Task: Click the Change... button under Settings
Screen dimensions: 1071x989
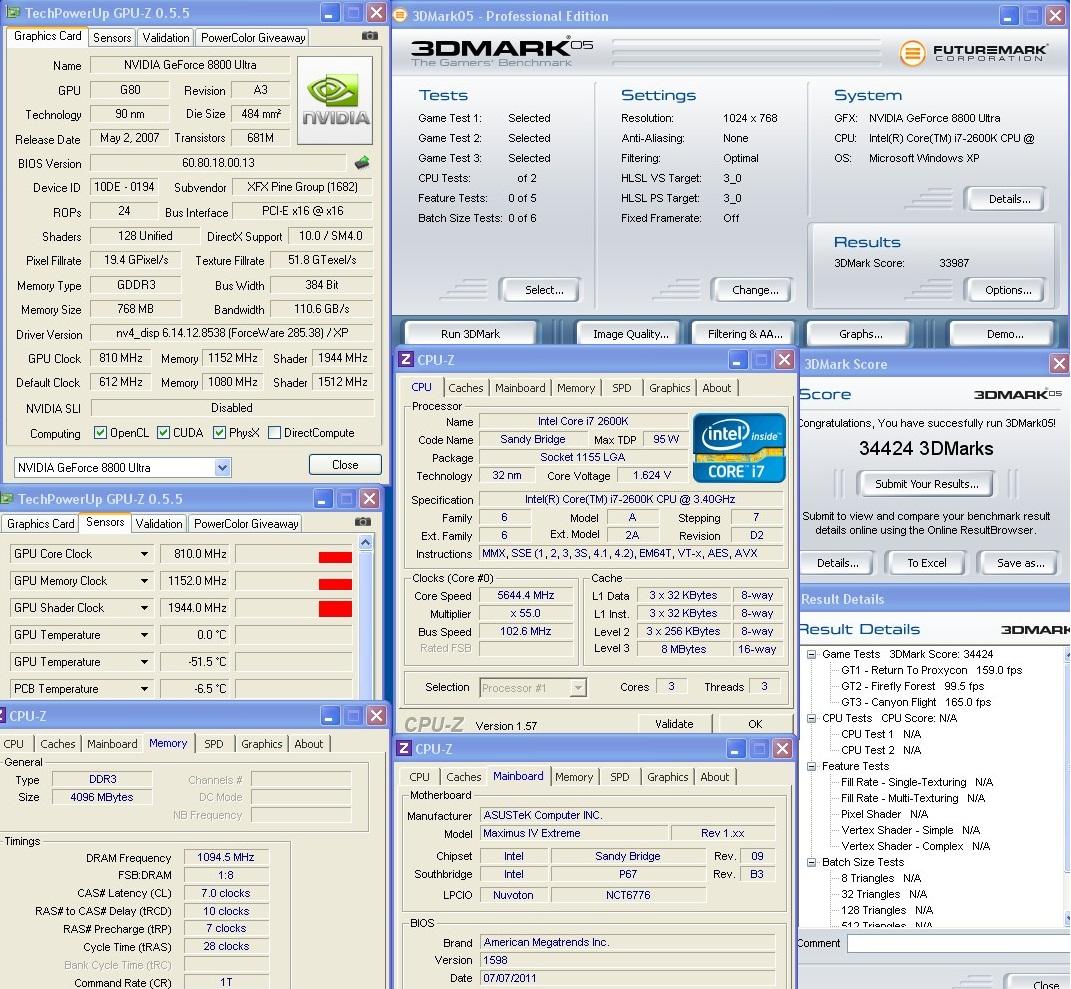Action: [755, 290]
